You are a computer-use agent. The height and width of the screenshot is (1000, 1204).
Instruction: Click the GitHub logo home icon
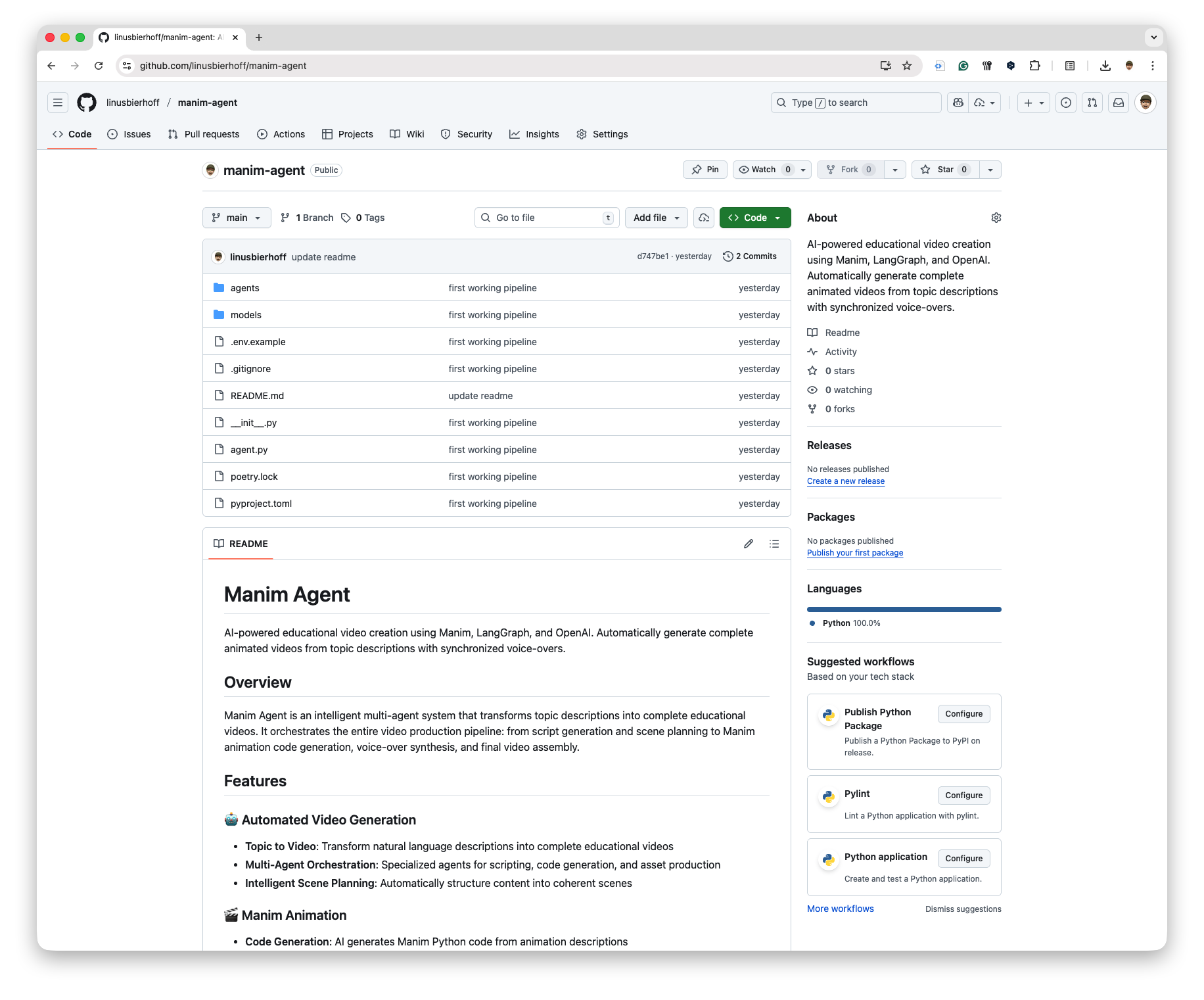point(87,103)
